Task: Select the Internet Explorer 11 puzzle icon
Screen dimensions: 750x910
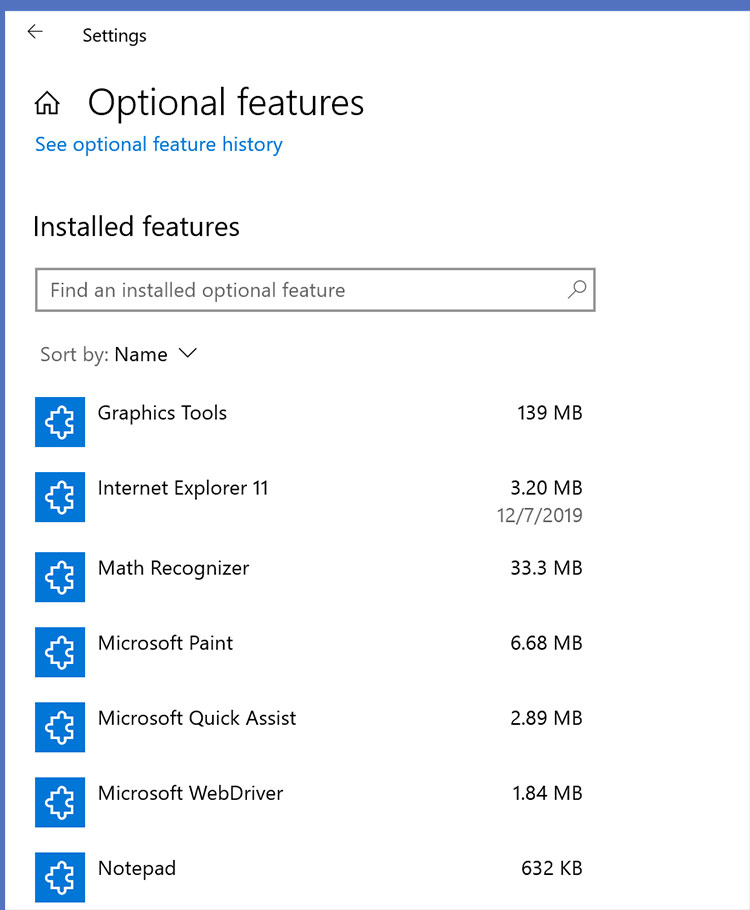Action: (60, 497)
